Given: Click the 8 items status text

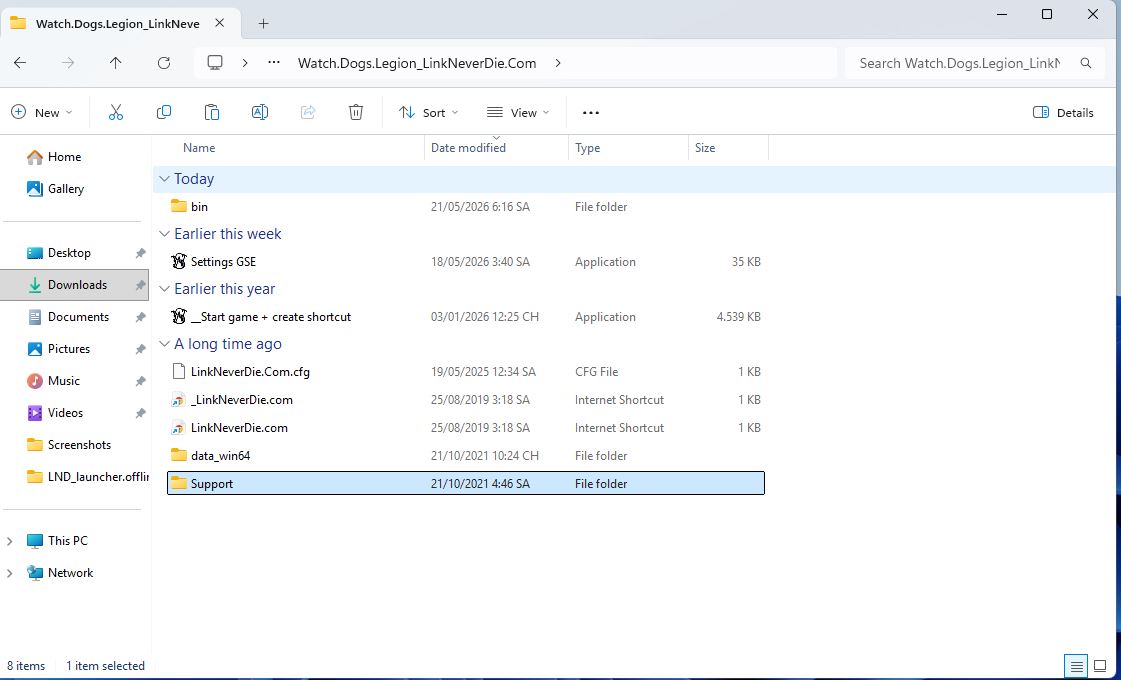Looking at the screenshot, I should (x=26, y=666).
